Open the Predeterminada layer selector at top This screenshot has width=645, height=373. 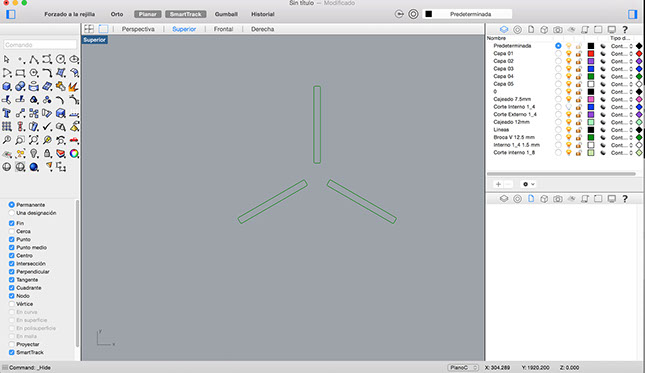[x=467, y=14]
